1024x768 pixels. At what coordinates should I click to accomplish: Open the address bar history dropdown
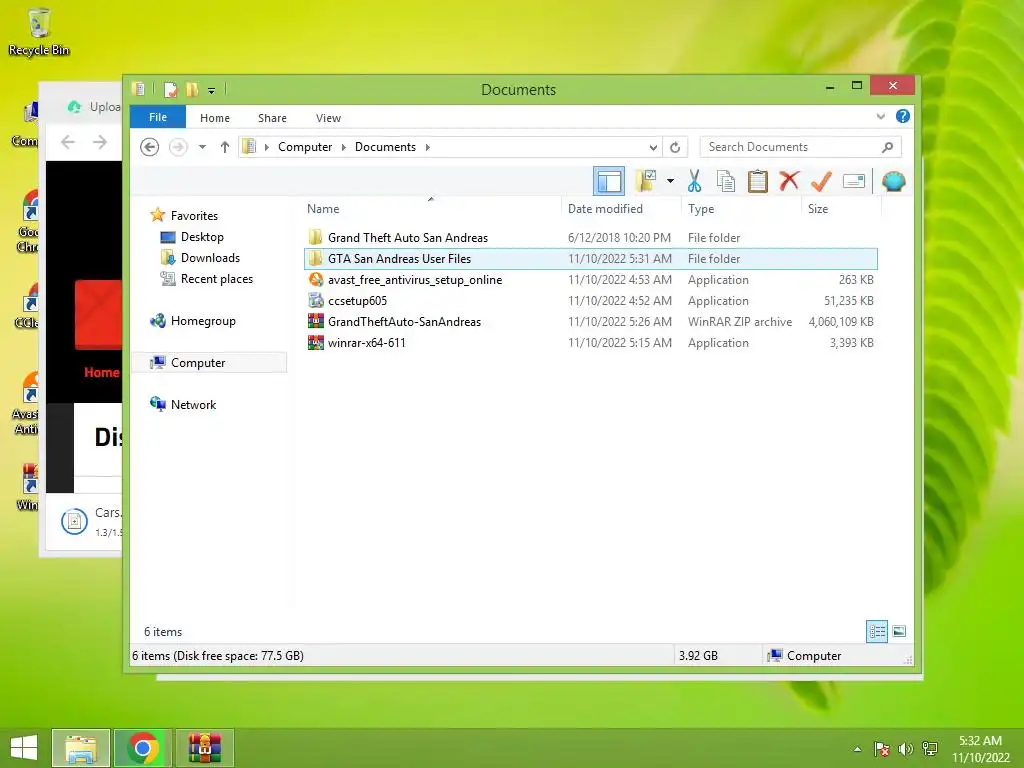[652, 147]
